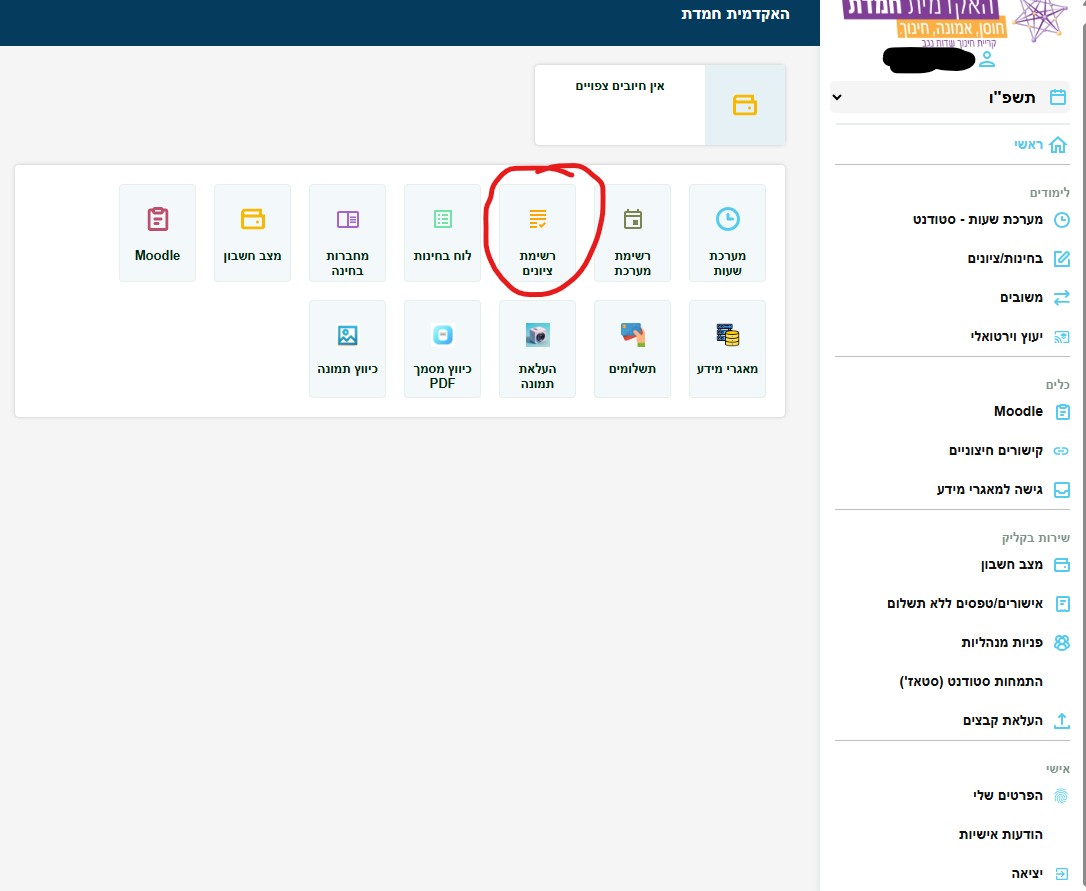Open the מאגרי מידע database tile
The height and width of the screenshot is (891, 1086).
coord(727,349)
